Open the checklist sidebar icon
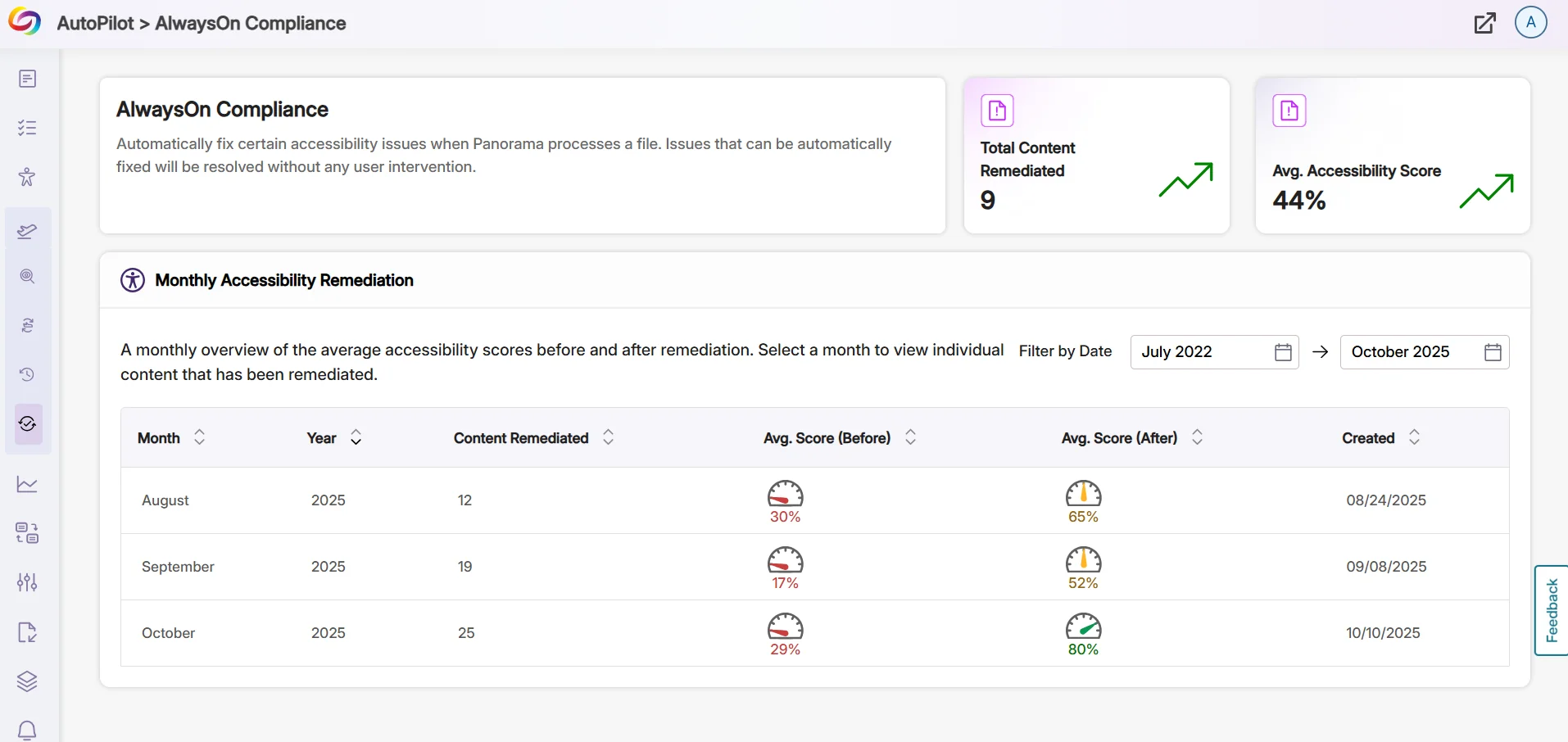The height and width of the screenshot is (742, 1568). (x=27, y=128)
